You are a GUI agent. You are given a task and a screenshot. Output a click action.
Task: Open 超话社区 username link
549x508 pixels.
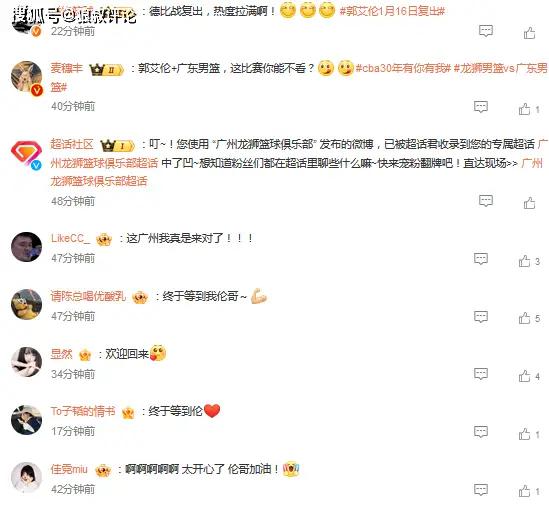(x=72, y=144)
